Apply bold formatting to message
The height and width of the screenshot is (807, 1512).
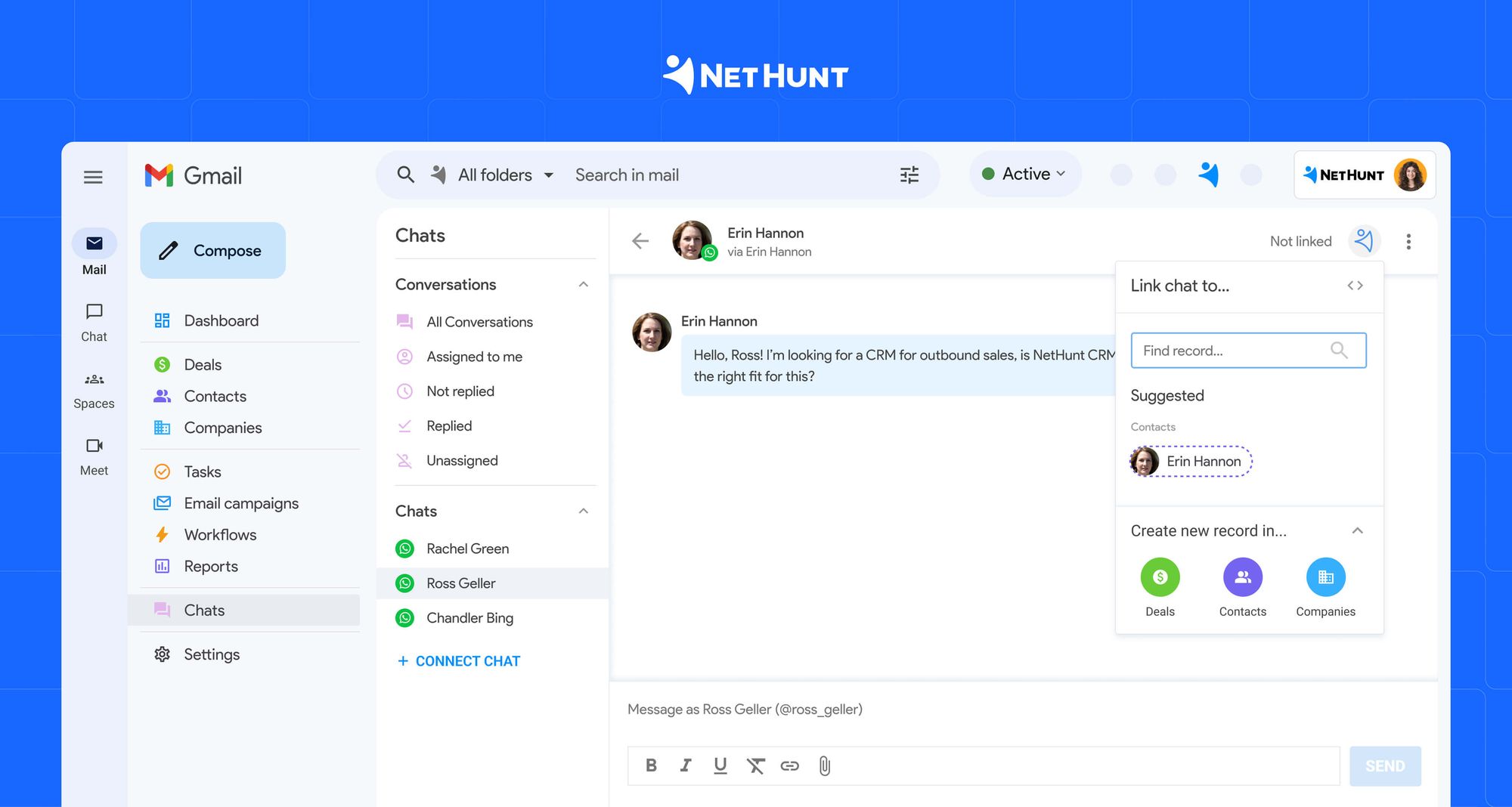(x=651, y=765)
